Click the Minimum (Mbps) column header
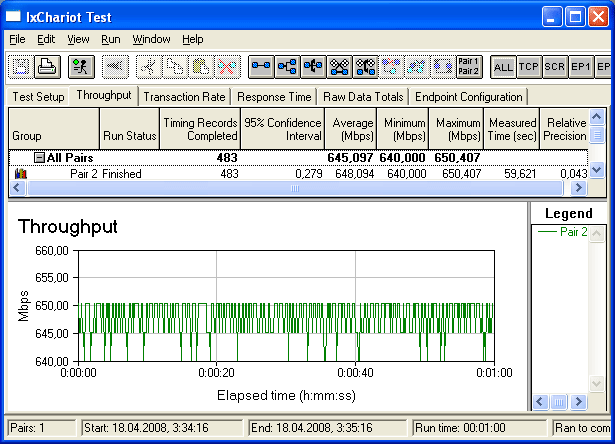This screenshot has width=615, height=444. tap(403, 129)
